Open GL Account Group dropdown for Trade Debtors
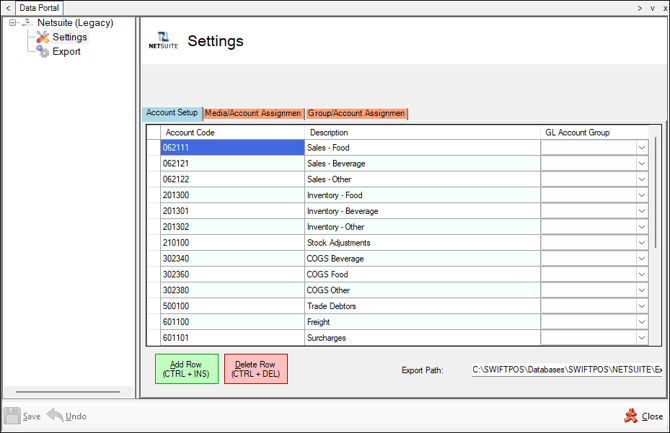The height and width of the screenshot is (433, 670). tap(641, 306)
